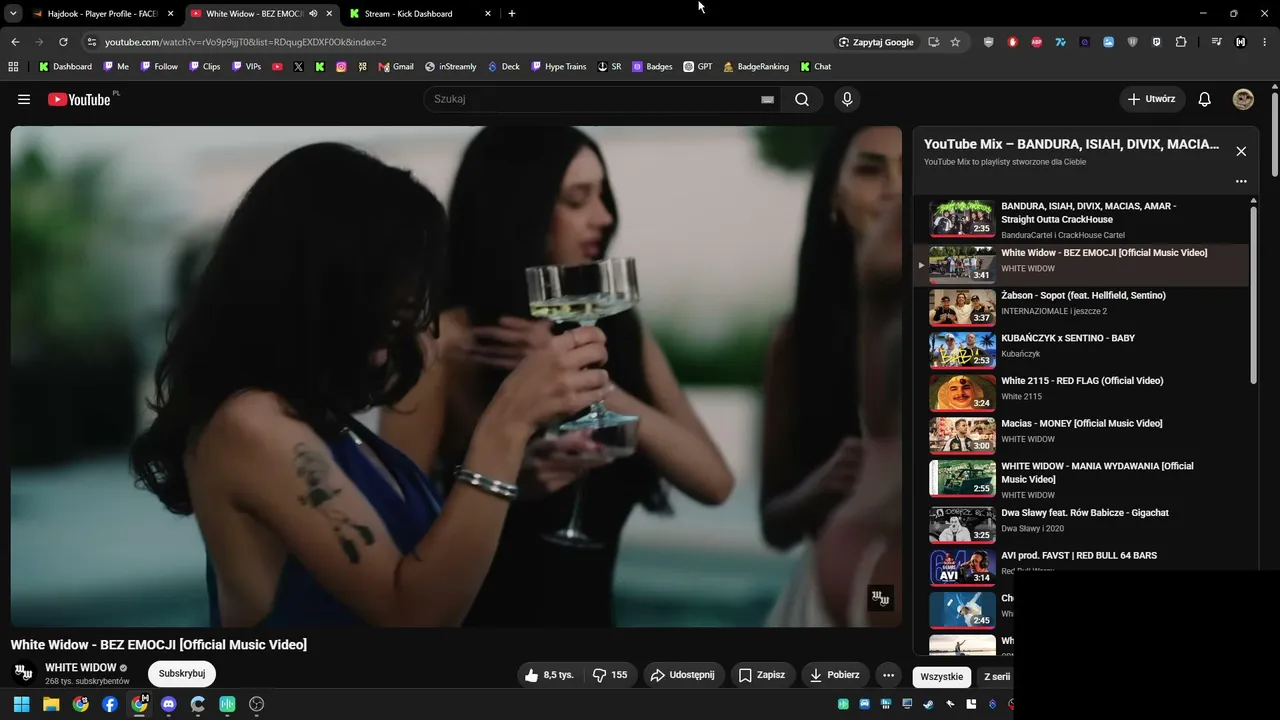Open playlist panel three-dot options
Image resolution: width=1280 pixels, height=720 pixels.
1241,182
